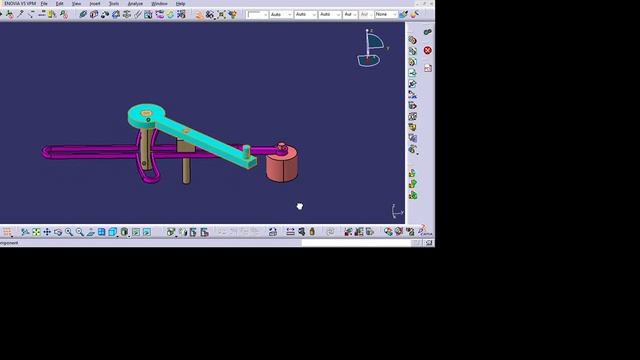This screenshot has width=640, height=360.
Task: Click the axis triad in the viewport's bottom right corner
Action: coord(397,211)
